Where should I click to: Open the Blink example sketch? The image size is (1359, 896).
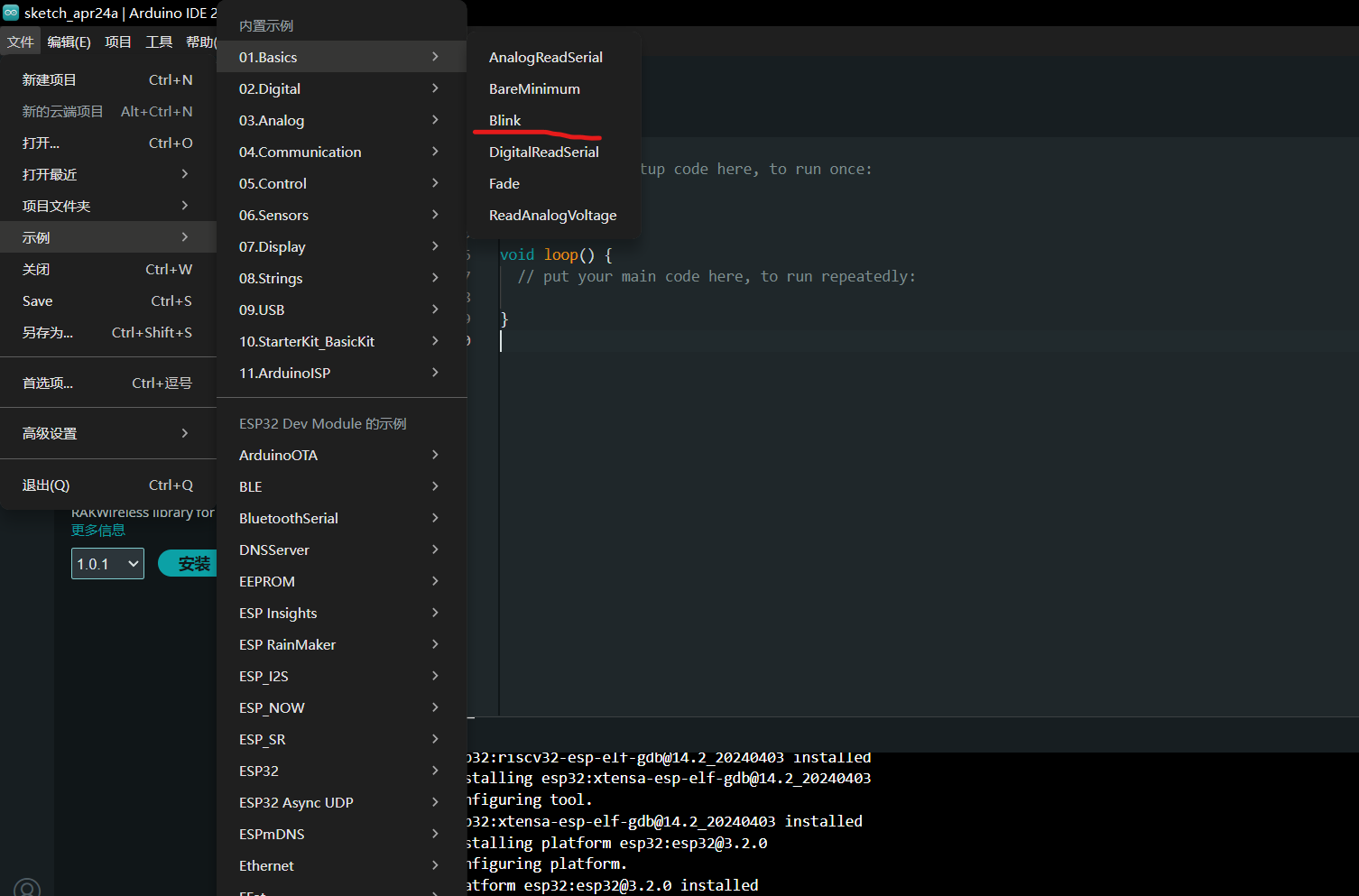point(505,120)
